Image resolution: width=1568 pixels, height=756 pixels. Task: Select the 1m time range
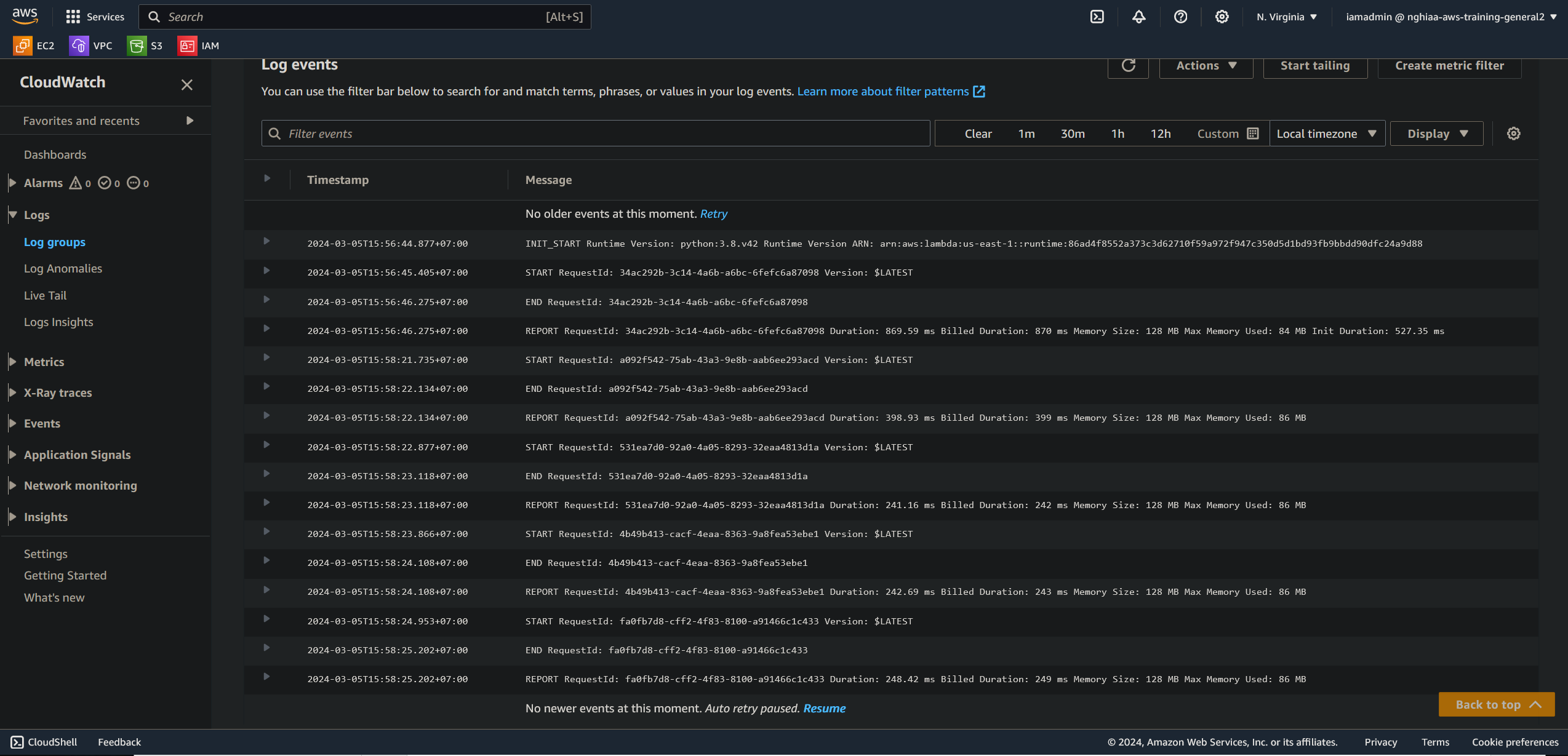click(x=1026, y=133)
